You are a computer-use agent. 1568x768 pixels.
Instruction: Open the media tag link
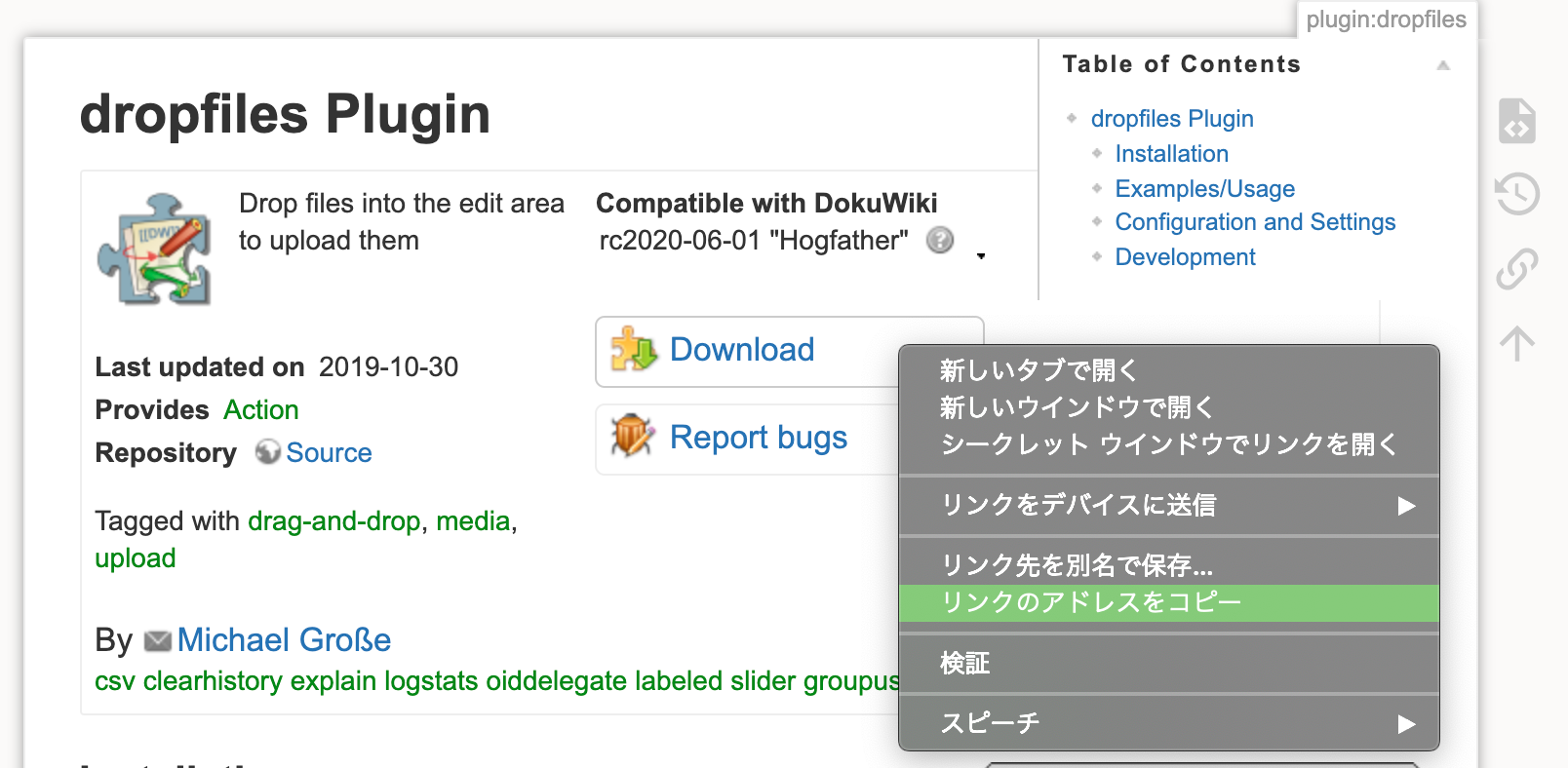click(473, 521)
